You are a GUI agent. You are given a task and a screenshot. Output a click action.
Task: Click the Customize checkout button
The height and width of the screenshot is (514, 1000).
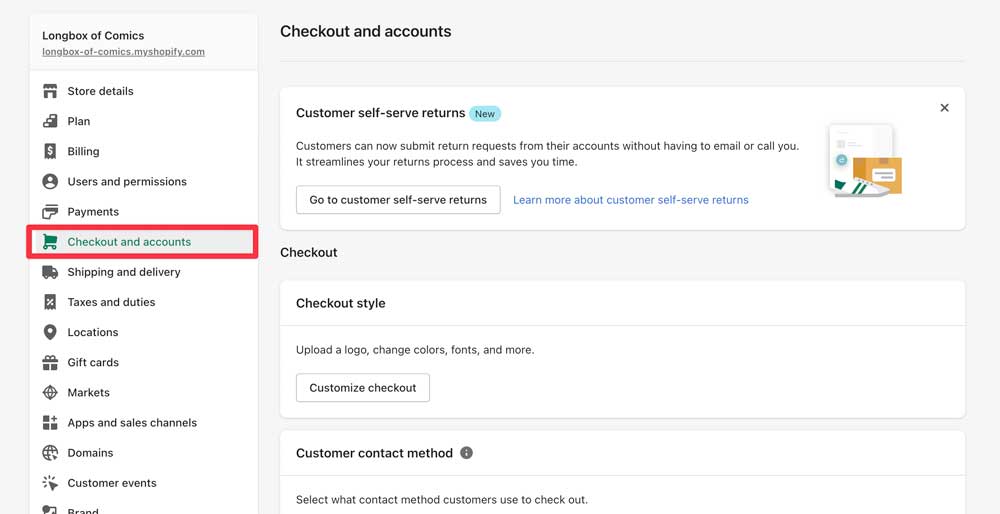pyautogui.click(x=363, y=388)
